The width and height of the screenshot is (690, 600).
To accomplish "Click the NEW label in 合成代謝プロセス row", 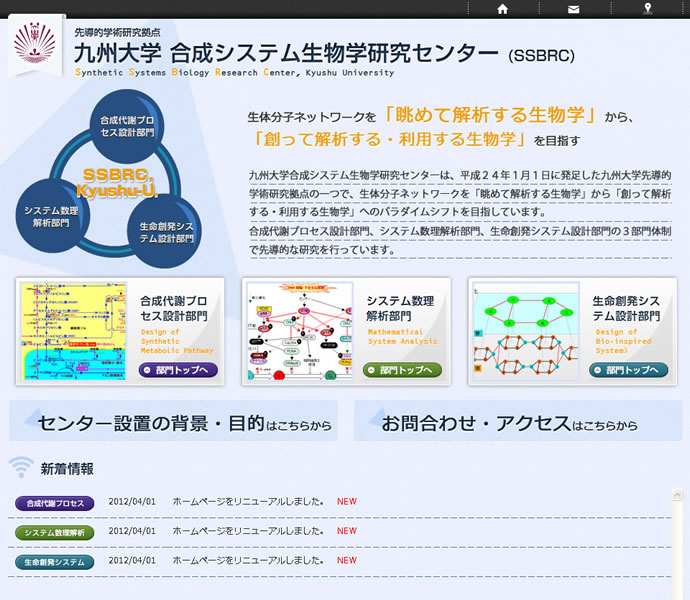I will tap(347, 501).
